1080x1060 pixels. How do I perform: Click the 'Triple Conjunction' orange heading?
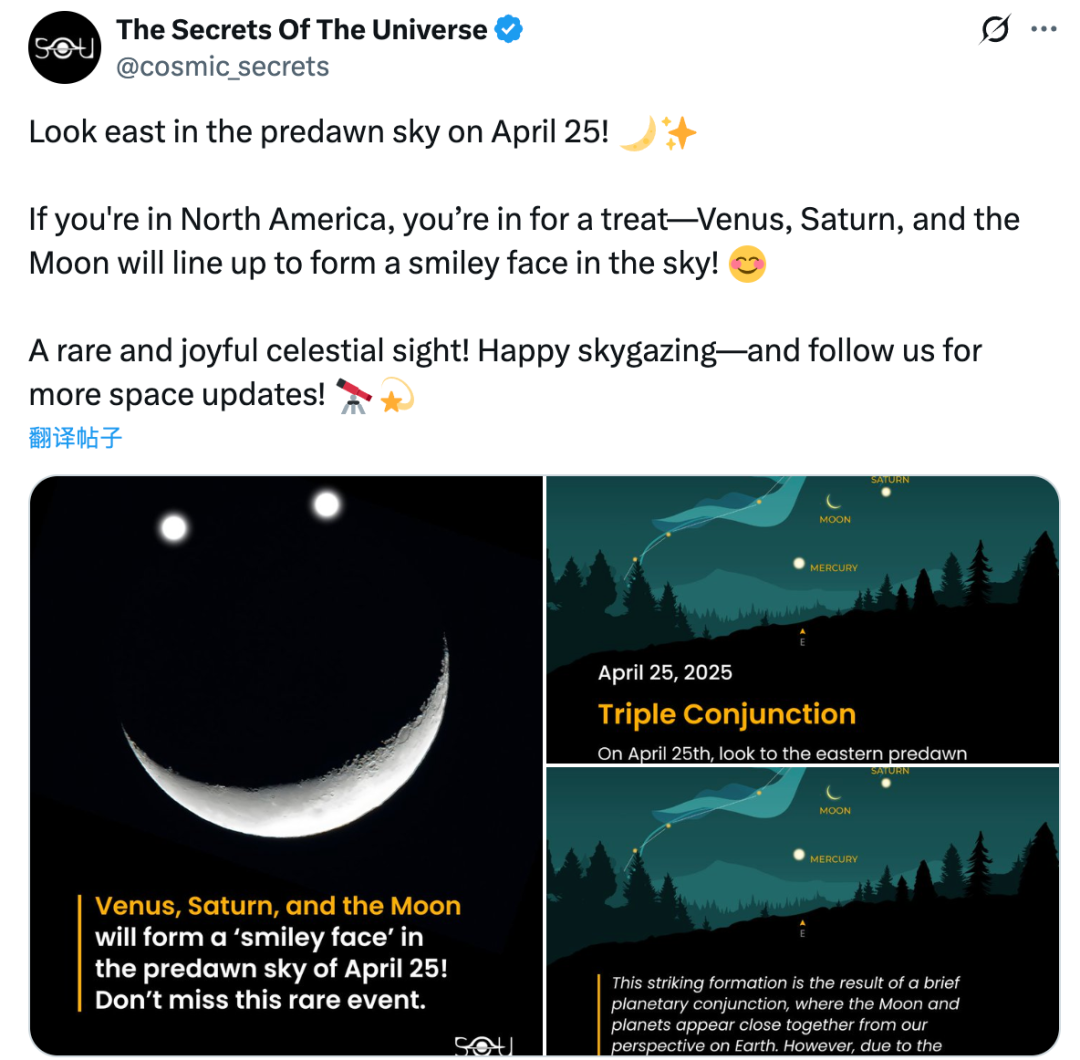point(727,714)
